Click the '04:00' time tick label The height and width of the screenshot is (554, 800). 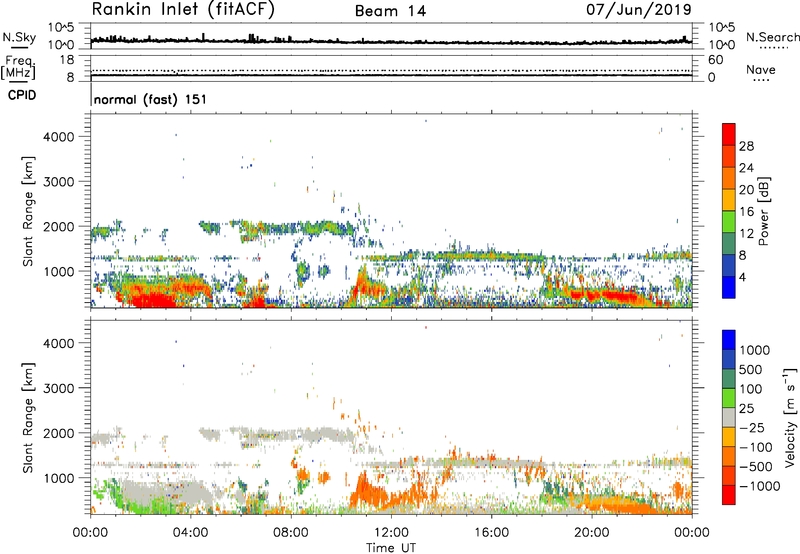191,533
